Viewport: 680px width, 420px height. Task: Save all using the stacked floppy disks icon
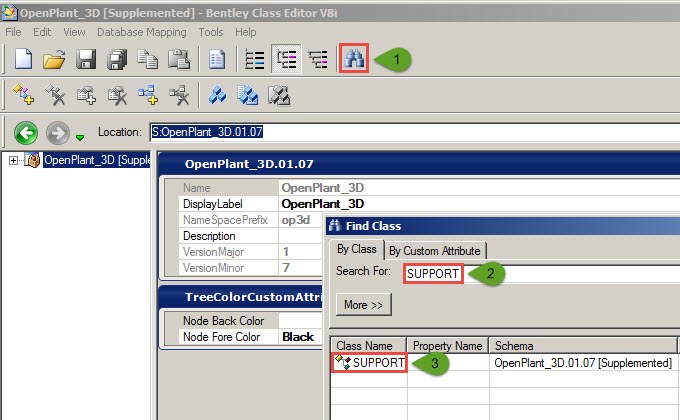117,59
